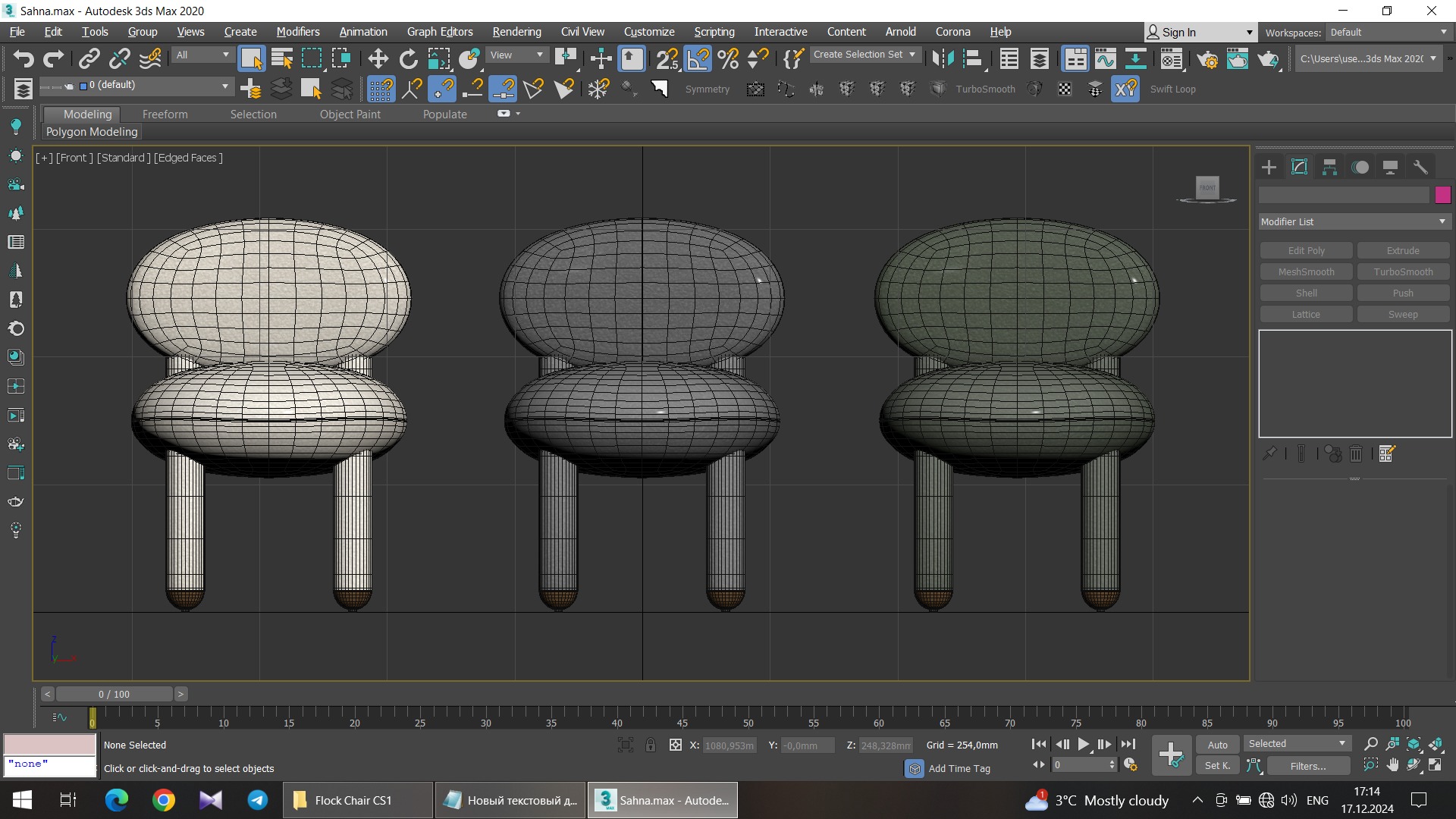This screenshot has width=1456, height=819.
Task: Toggle Window/Crossing selection mode
Action: coord(341,58)
